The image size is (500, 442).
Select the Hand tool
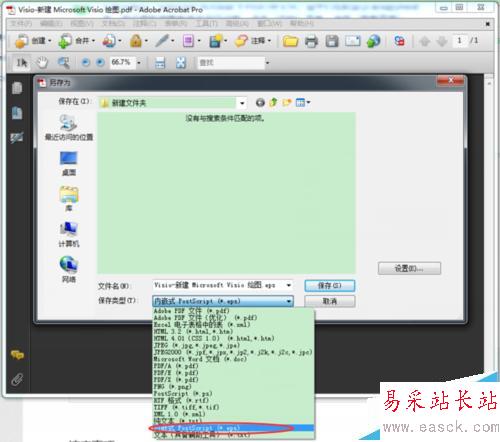(x=42, y=63)
